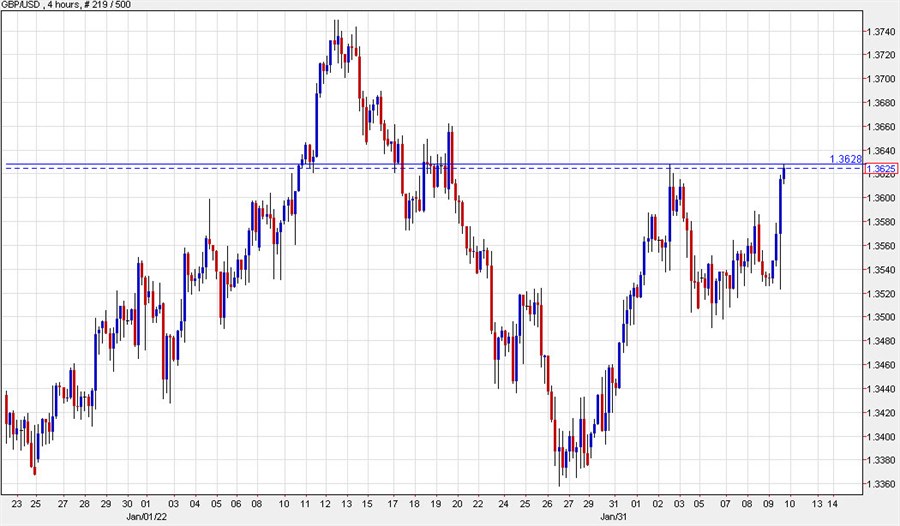Click the 1.3580 price axis label

pos(880,222)
